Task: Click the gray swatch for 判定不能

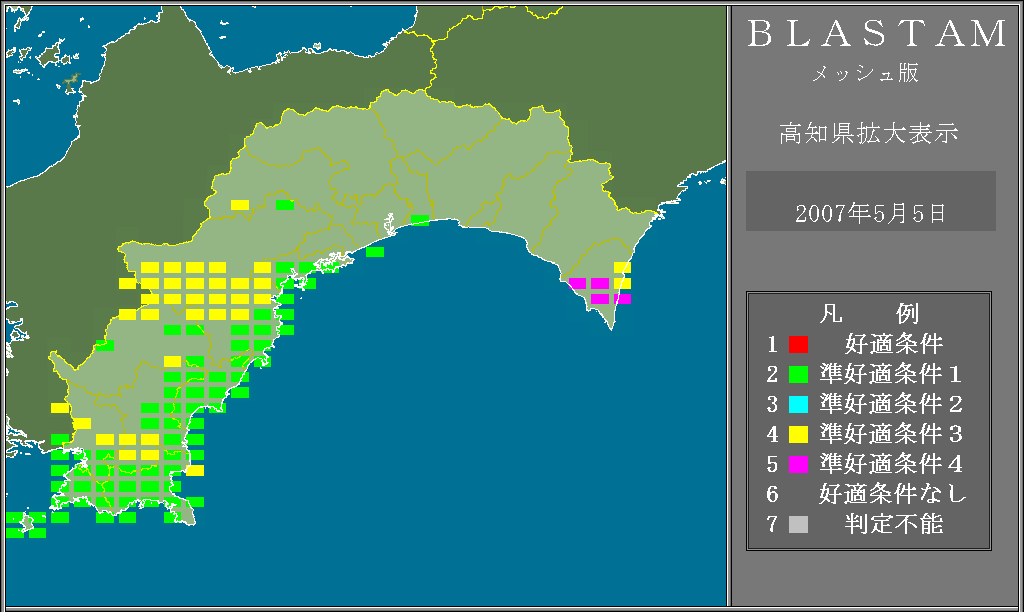Action: click(798, 524)
